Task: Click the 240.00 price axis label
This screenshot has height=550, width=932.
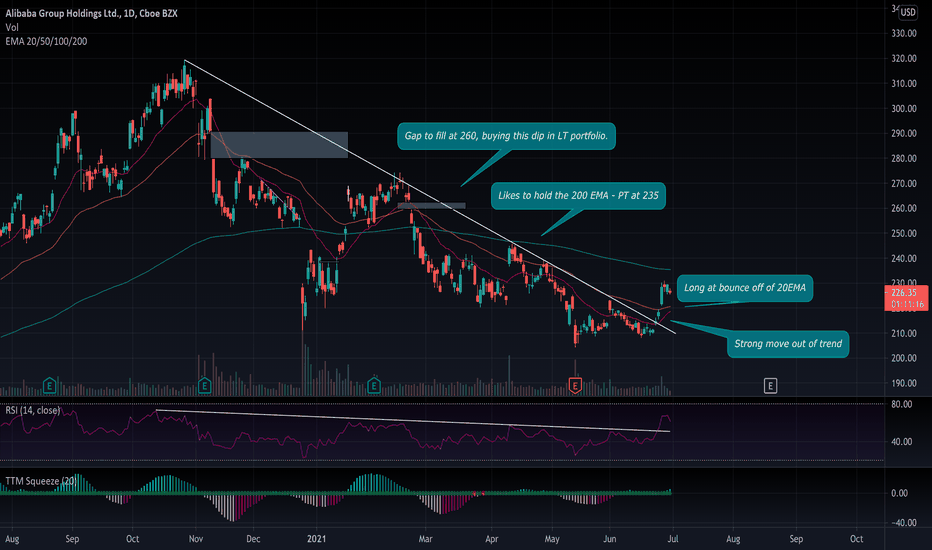Action: [x=903, y=259]
